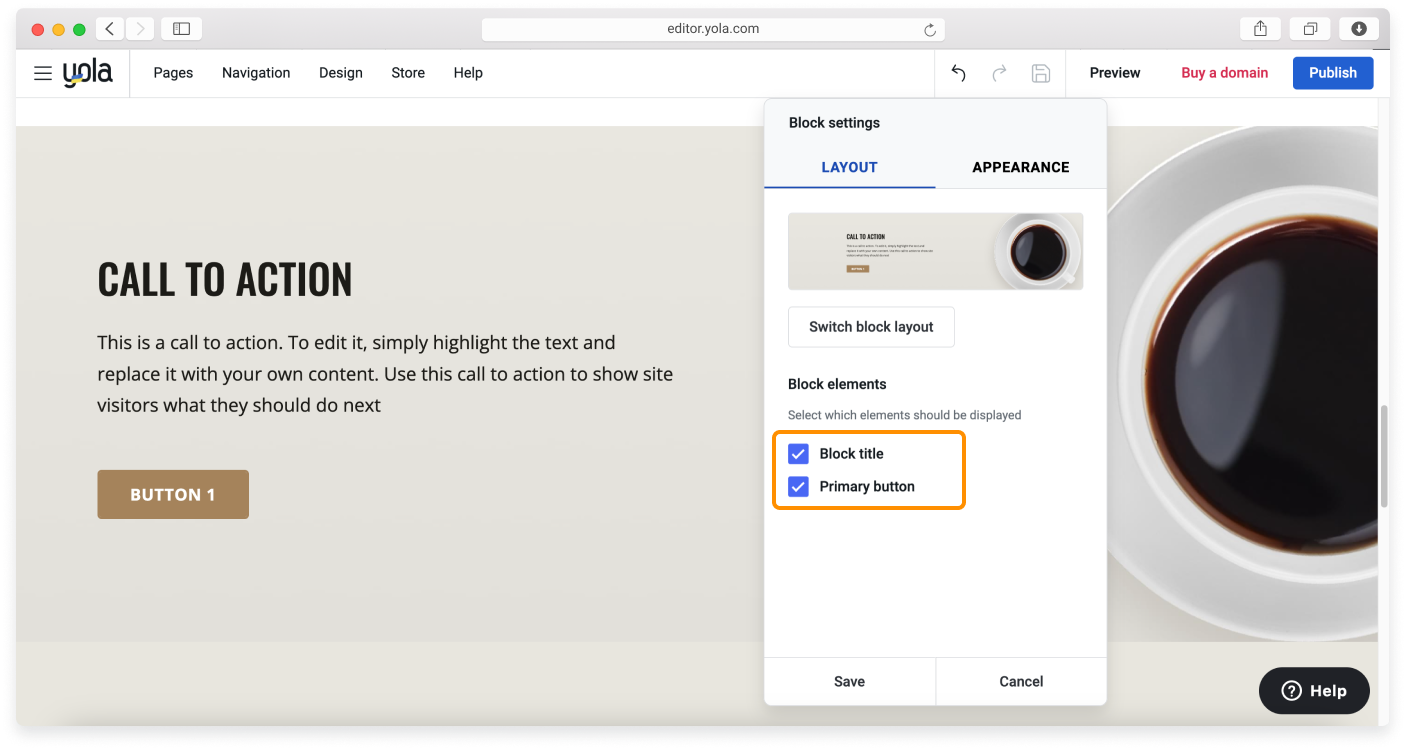The width and height of the screenshot is (1406, 750).
Task: Open the hamburger menu icon
Action: (43, 73)
